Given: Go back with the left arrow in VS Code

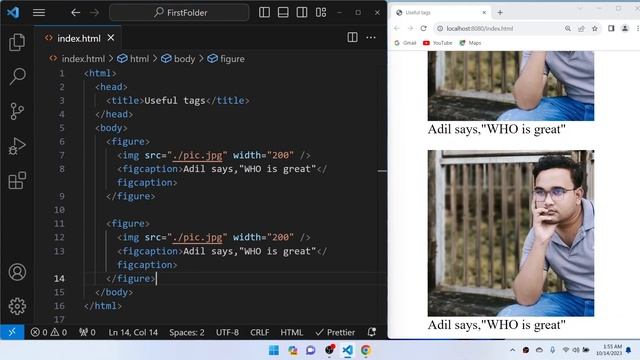Looking at the screenshot, I should tap(75, 13).
